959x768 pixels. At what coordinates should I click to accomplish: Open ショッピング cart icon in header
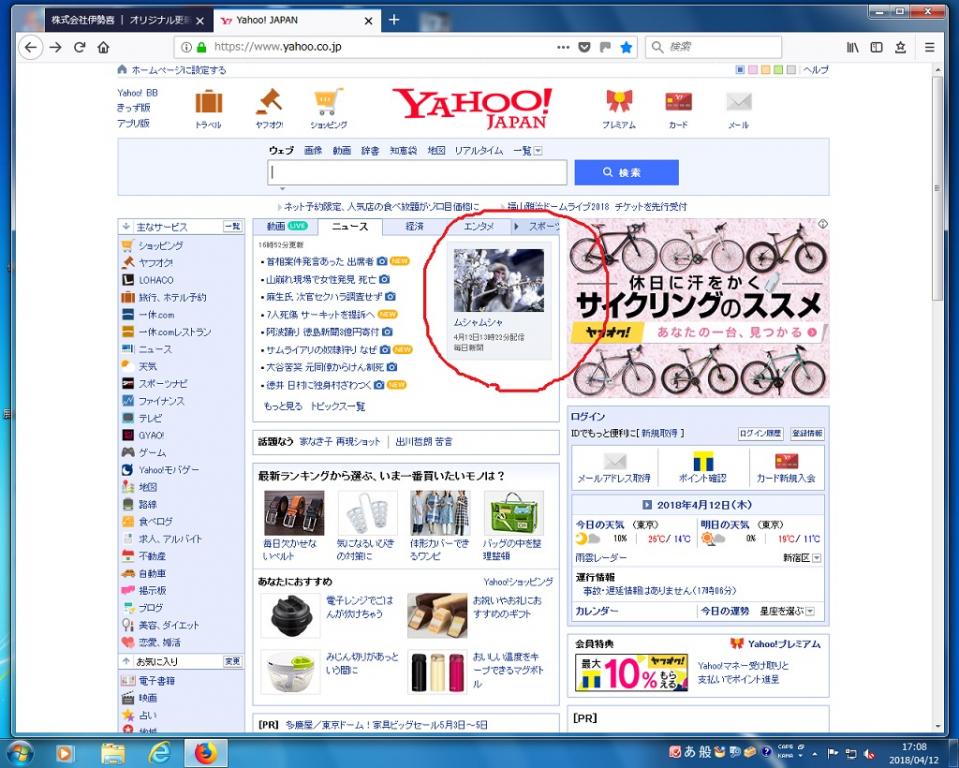(x=328, y=102)
